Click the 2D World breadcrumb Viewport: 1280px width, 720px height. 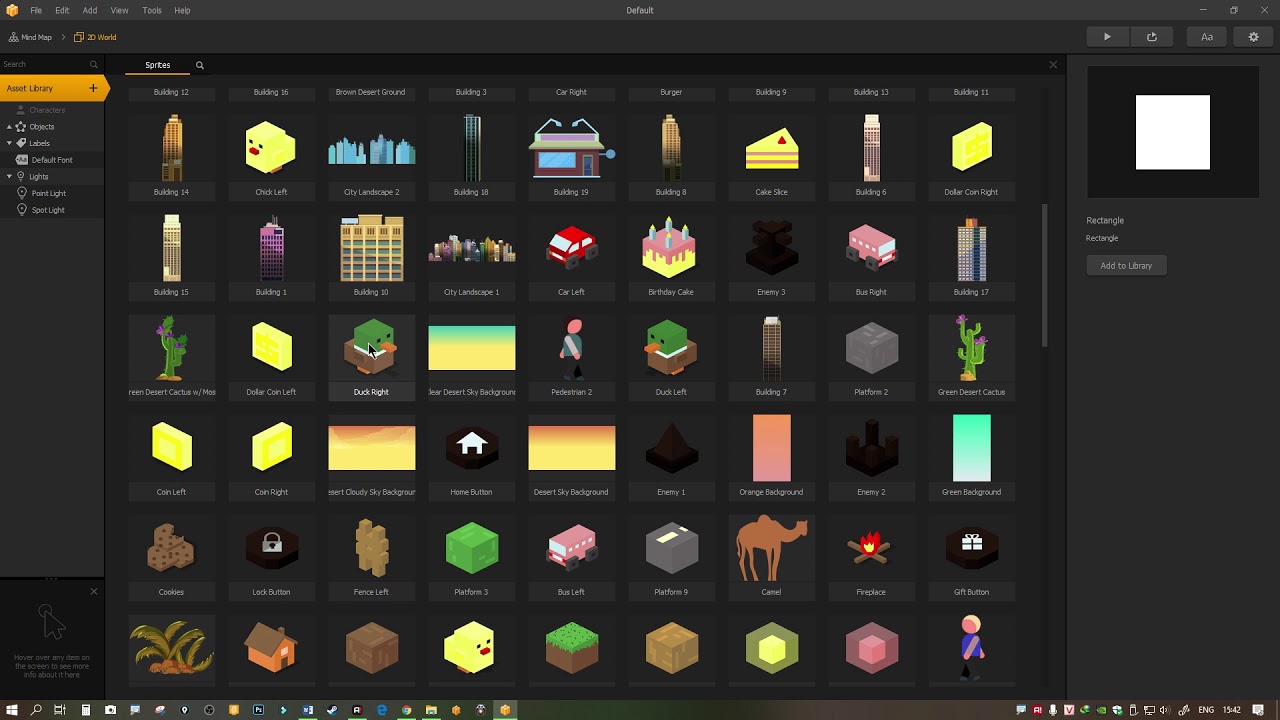point(95,37)
